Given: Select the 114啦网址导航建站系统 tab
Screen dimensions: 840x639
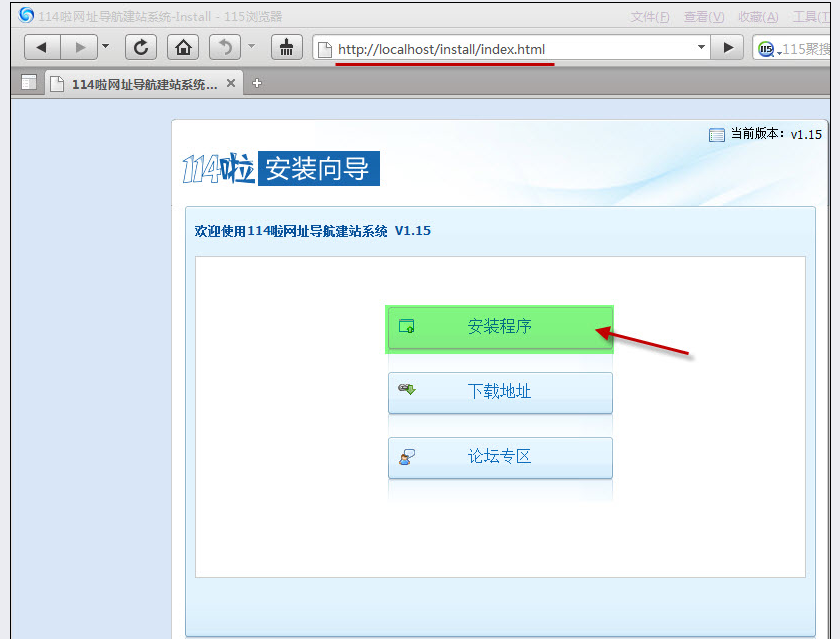Looking at the screenshot, I should [144, 84].
